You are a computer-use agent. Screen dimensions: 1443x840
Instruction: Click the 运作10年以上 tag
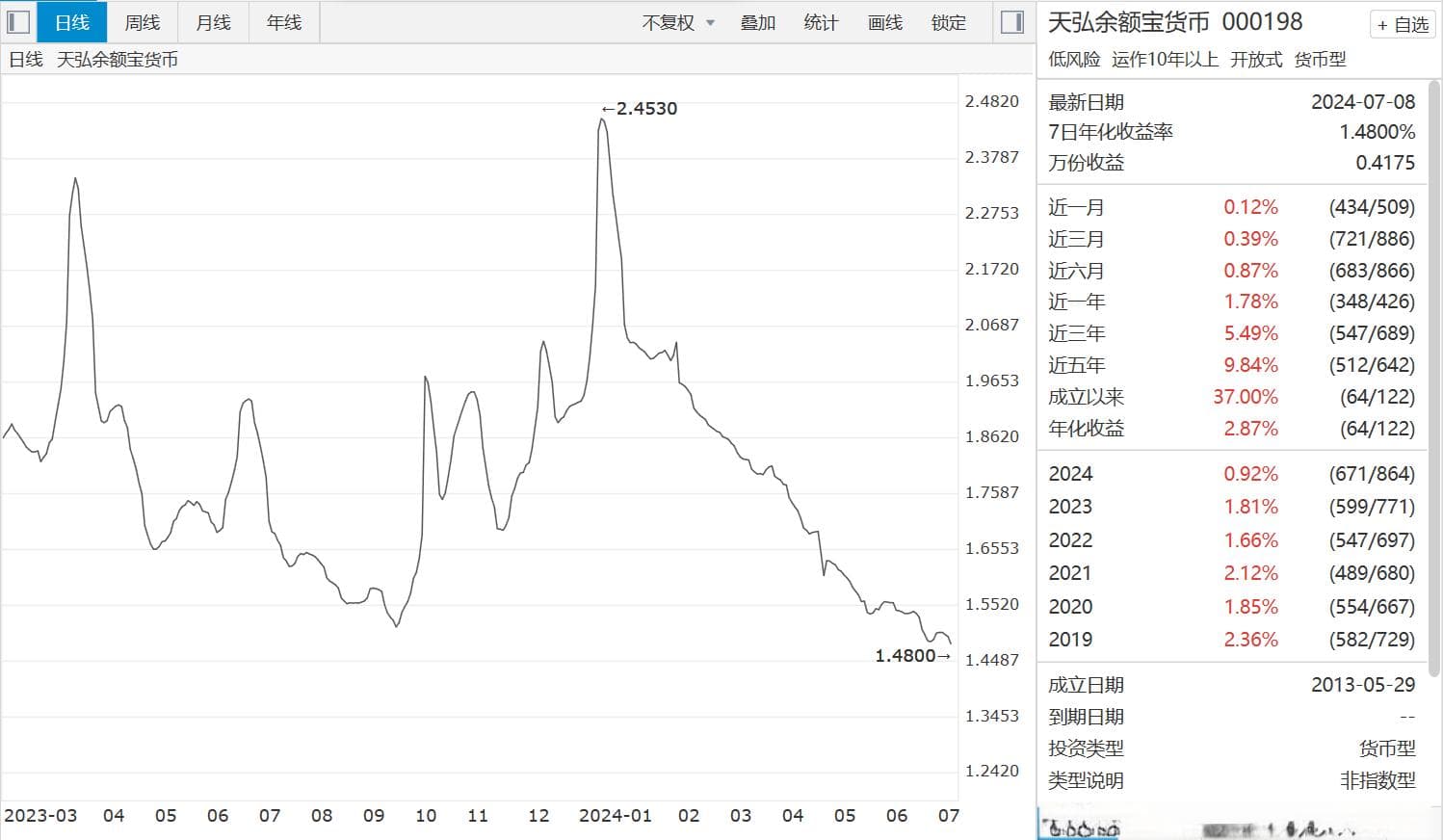[1165, 60]
